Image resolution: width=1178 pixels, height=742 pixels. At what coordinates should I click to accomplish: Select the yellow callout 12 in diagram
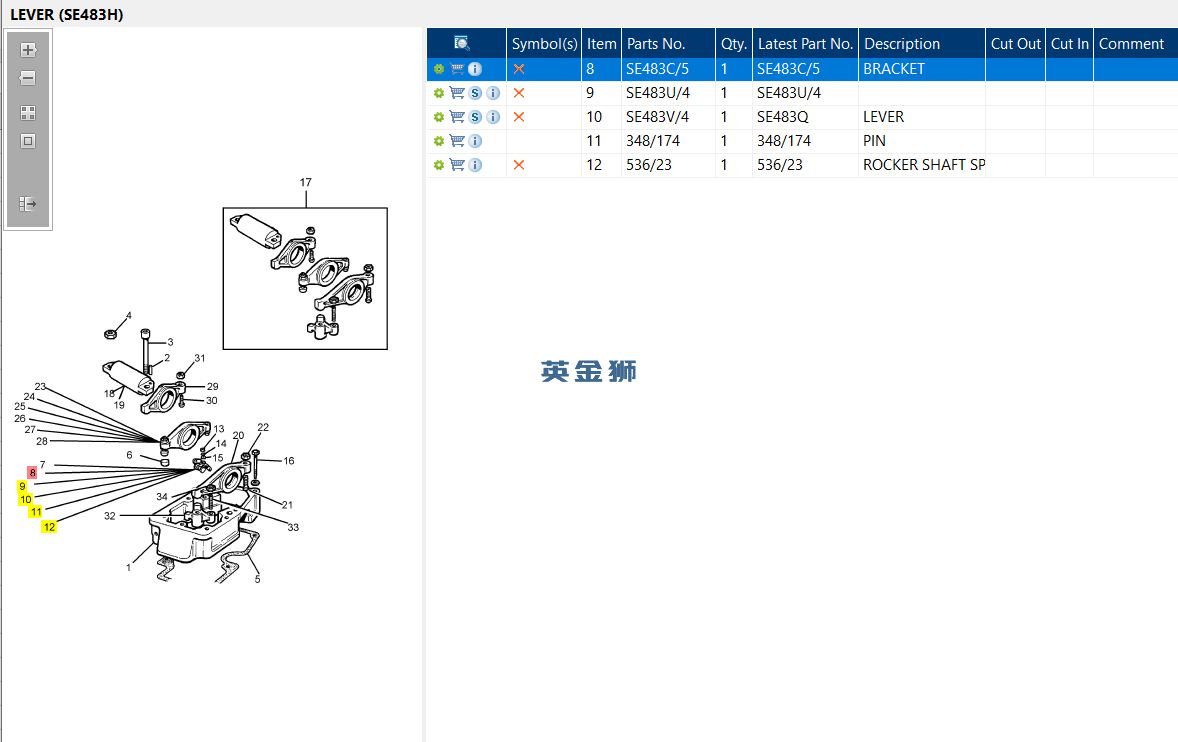tap(49, 526)
